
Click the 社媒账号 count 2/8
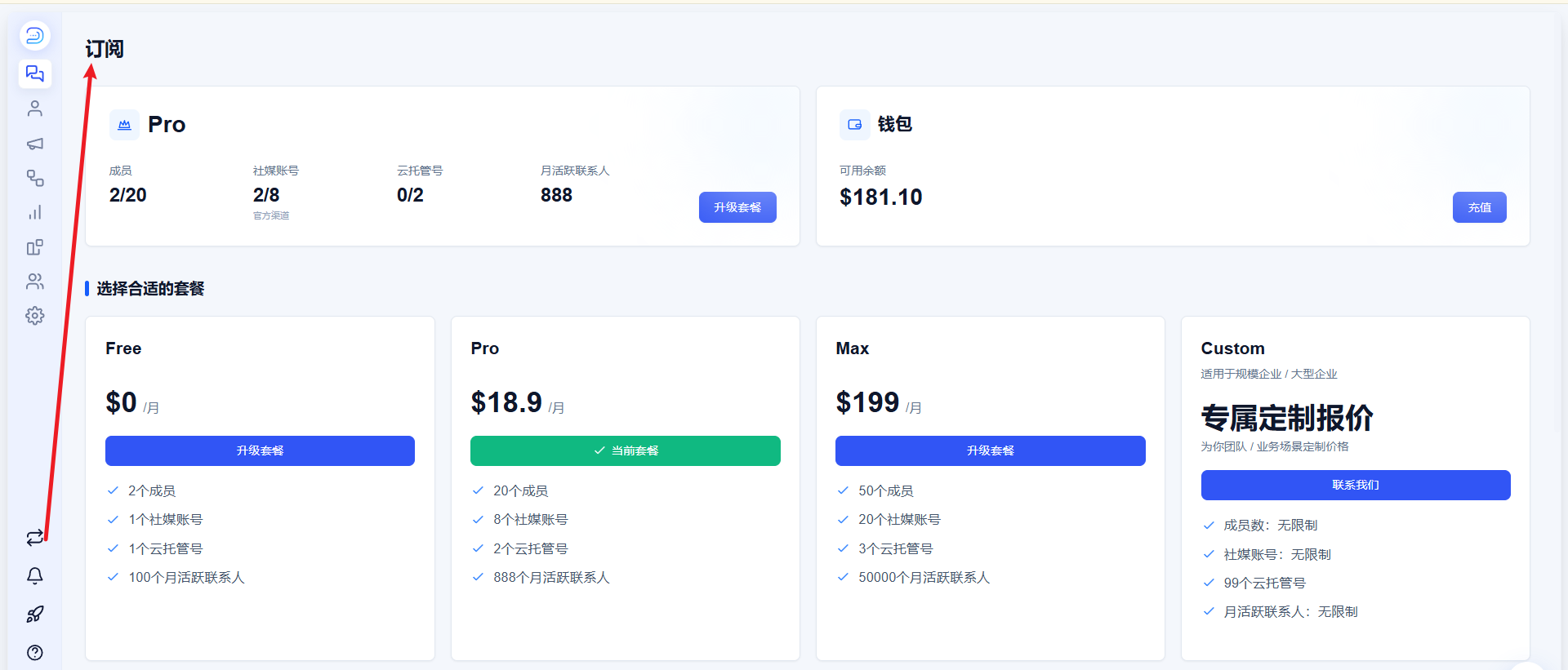pyautogui.click(x=266, y=195)
